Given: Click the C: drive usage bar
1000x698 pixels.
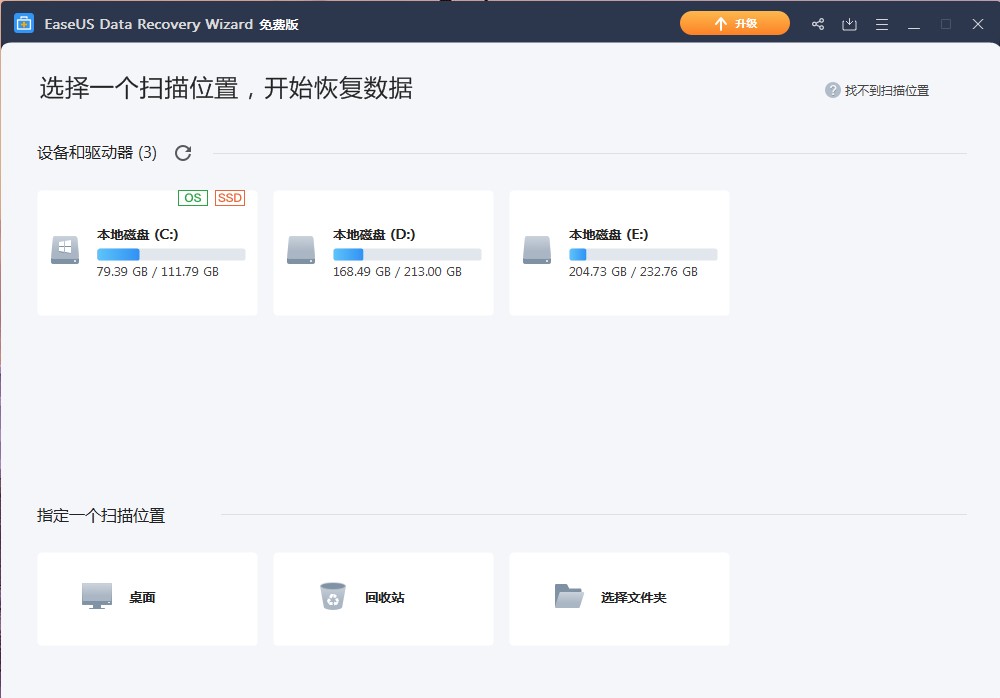Looking at the screenshot, I should [x=171, y=255].
